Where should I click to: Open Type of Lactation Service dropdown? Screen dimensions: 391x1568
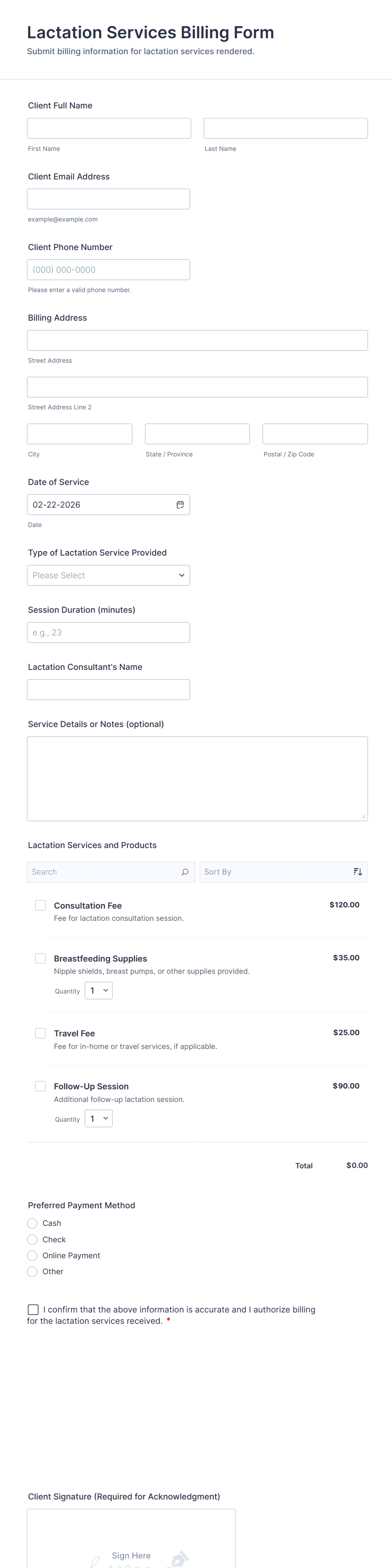(x=108, y=575)
